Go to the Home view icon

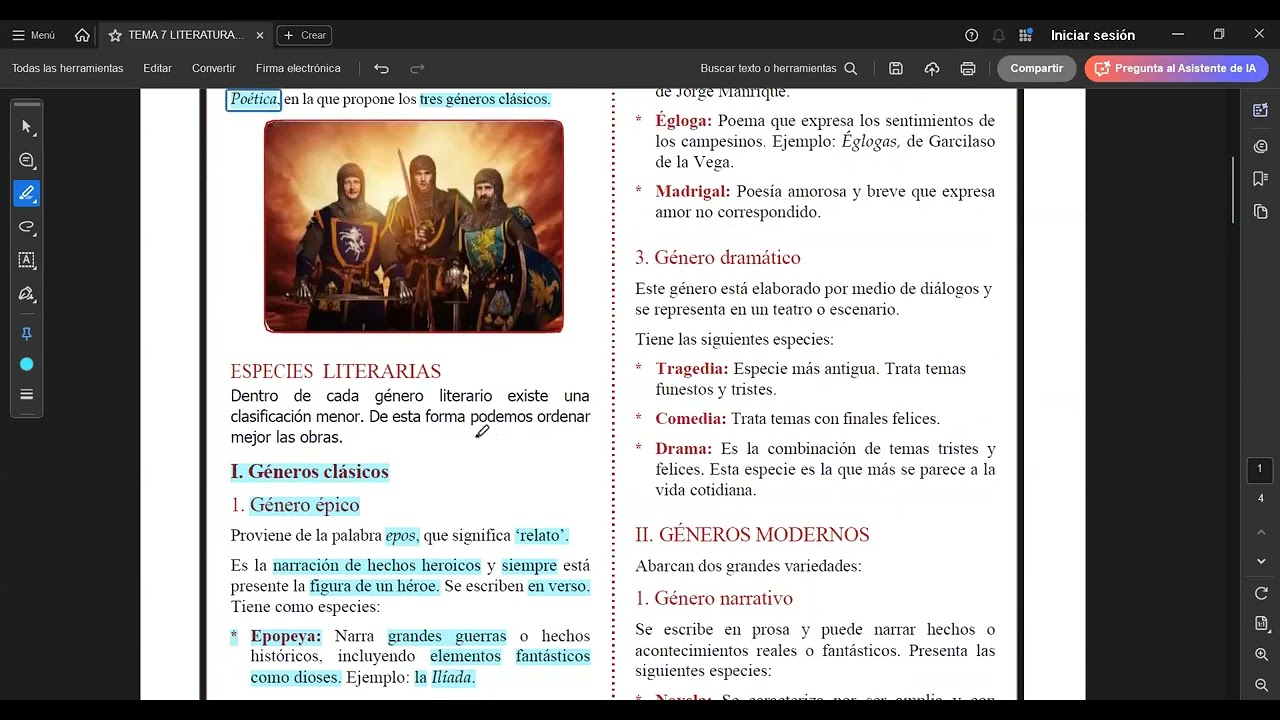tap(82, 35)
